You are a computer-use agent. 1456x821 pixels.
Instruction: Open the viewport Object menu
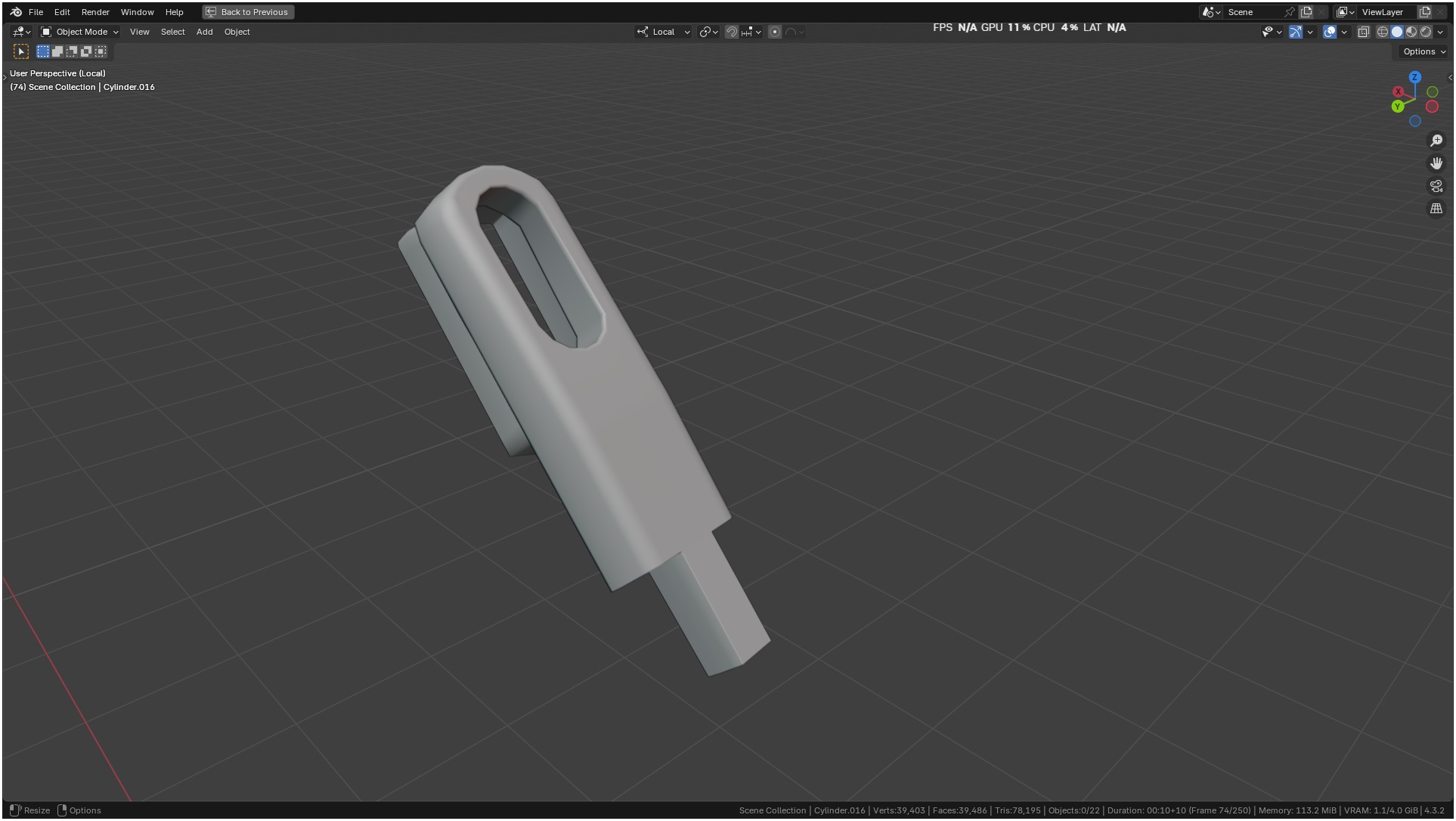pos(237,32)
